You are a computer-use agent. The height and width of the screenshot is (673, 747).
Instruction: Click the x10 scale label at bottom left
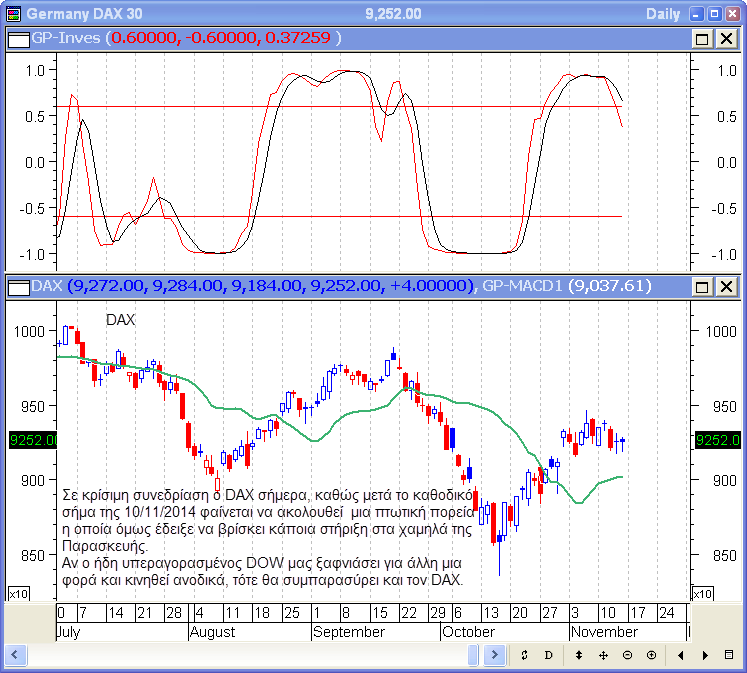pyautogui.click(x=18, y=594)
